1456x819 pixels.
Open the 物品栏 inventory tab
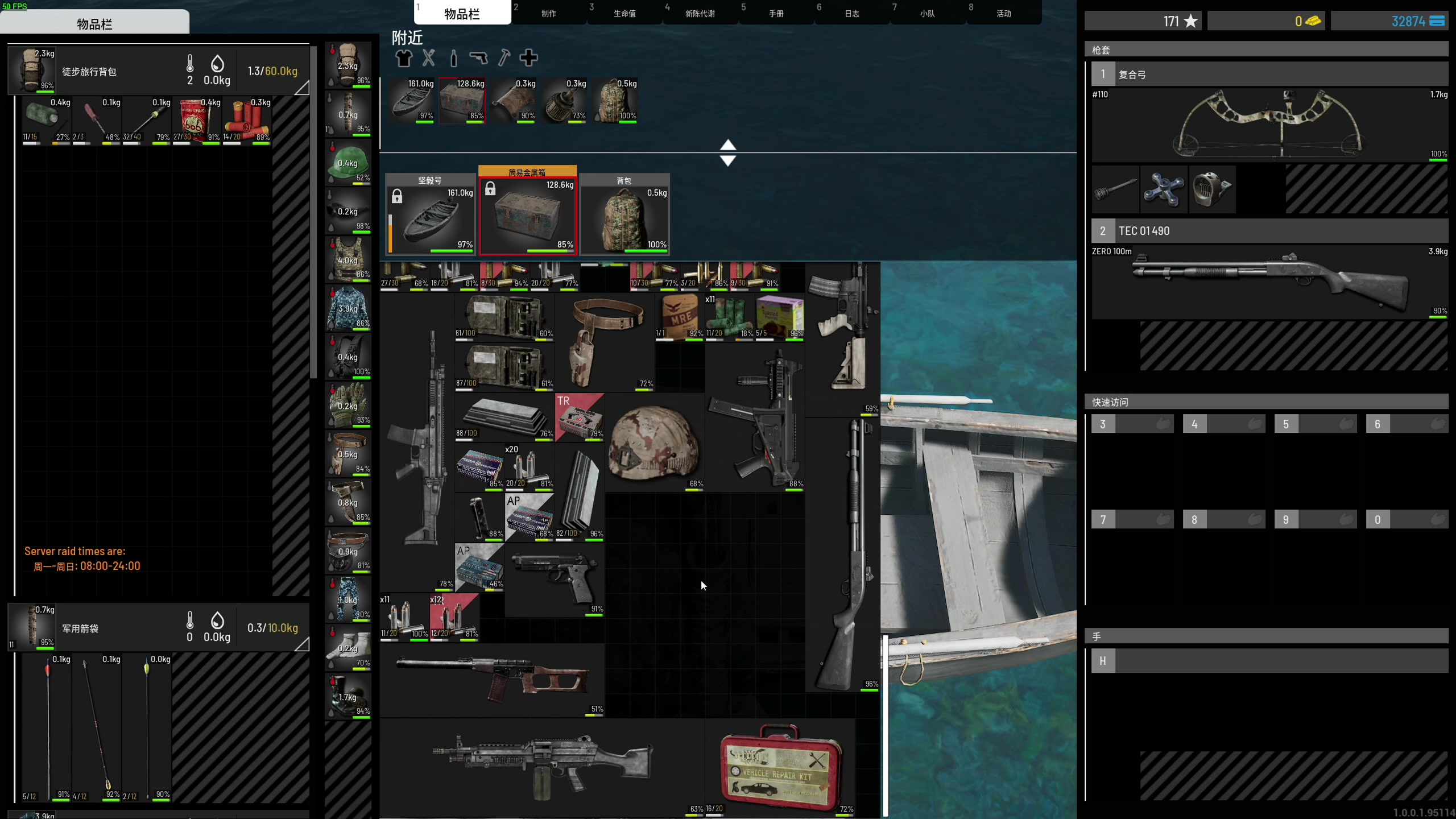(x=462, y=13)
